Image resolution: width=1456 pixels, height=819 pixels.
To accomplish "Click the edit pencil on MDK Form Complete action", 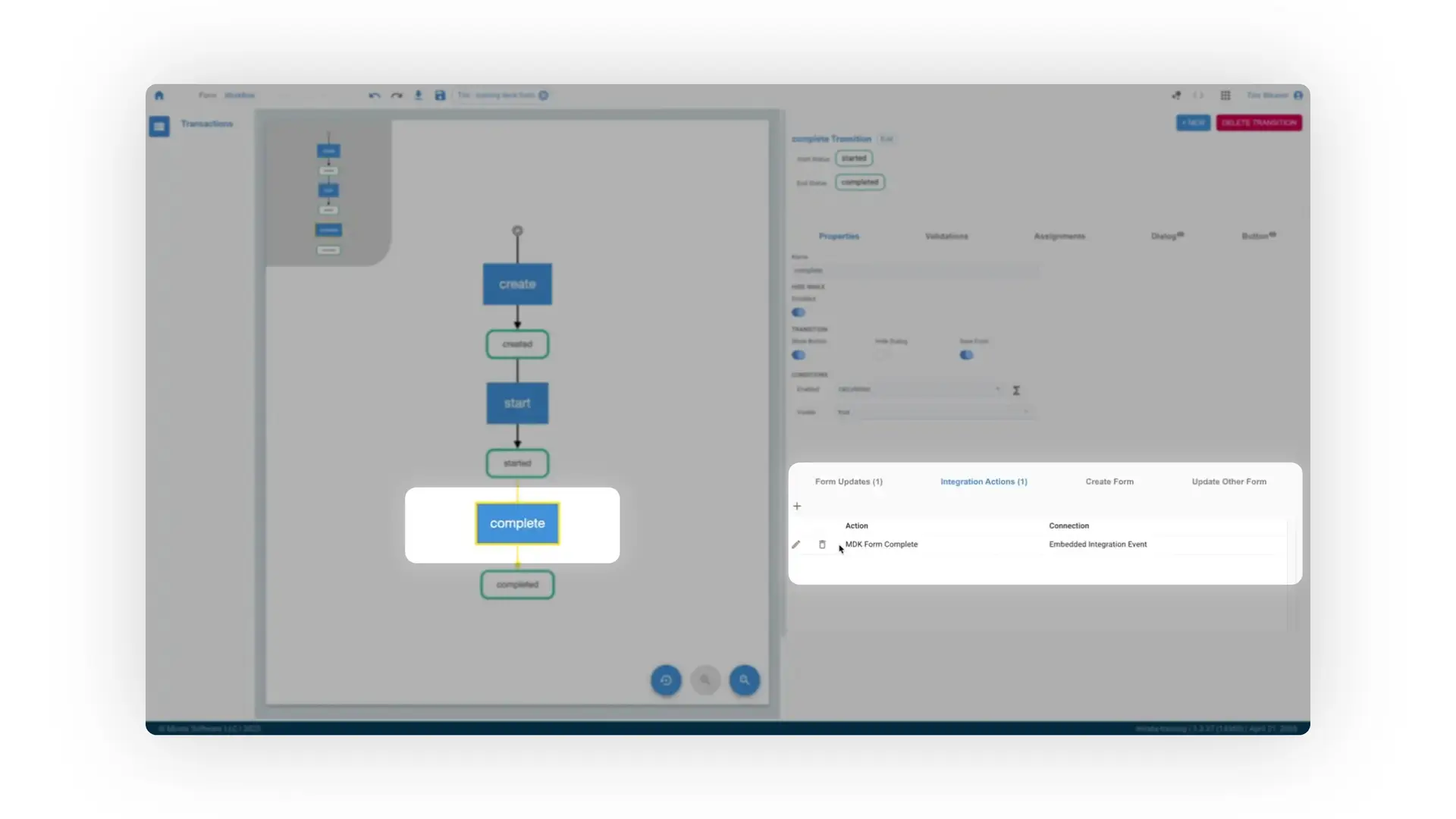I will 796,544.
